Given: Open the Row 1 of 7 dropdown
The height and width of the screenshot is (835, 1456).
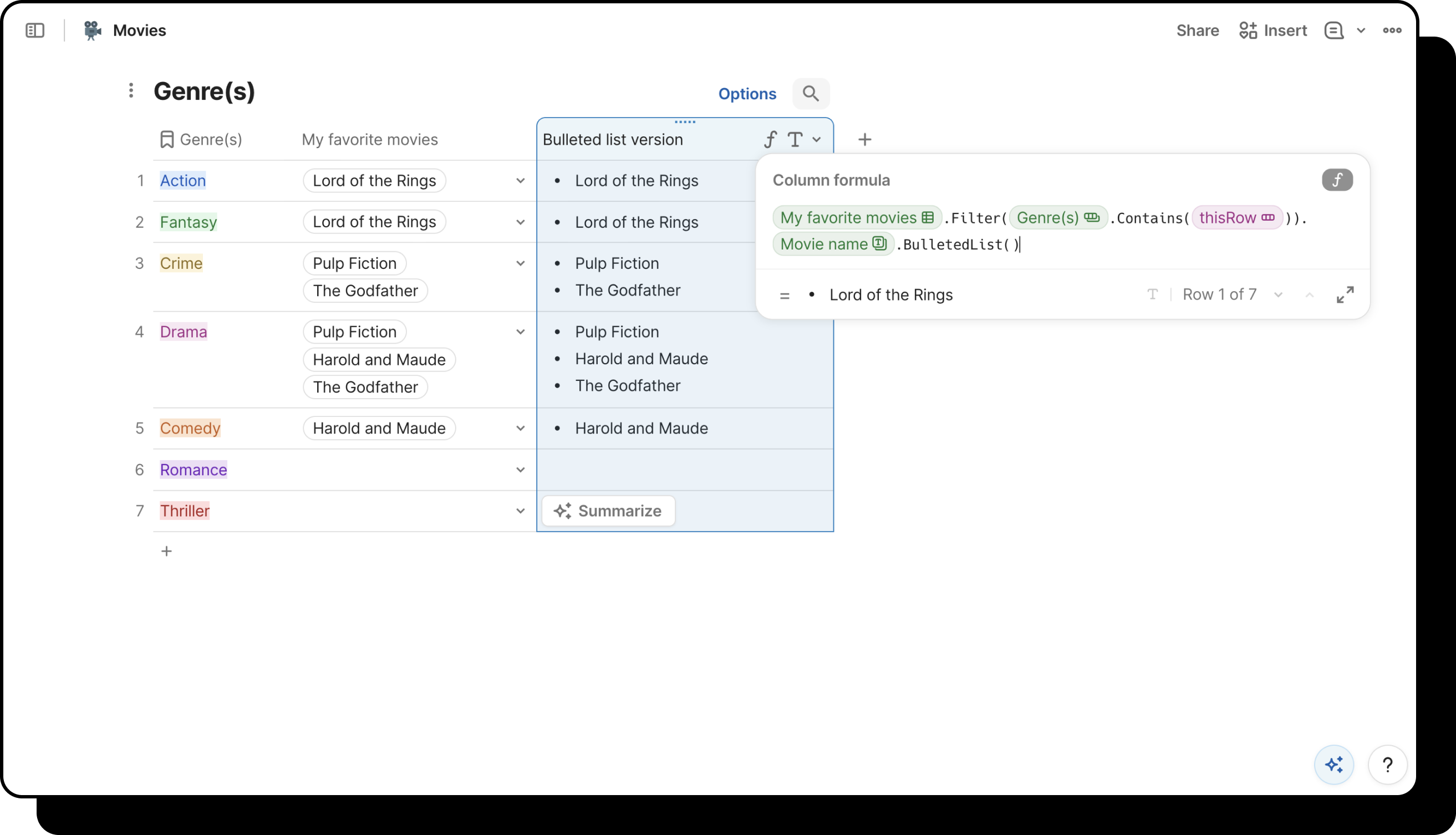Looking at the screenshot, I should tap(1277, 295).
